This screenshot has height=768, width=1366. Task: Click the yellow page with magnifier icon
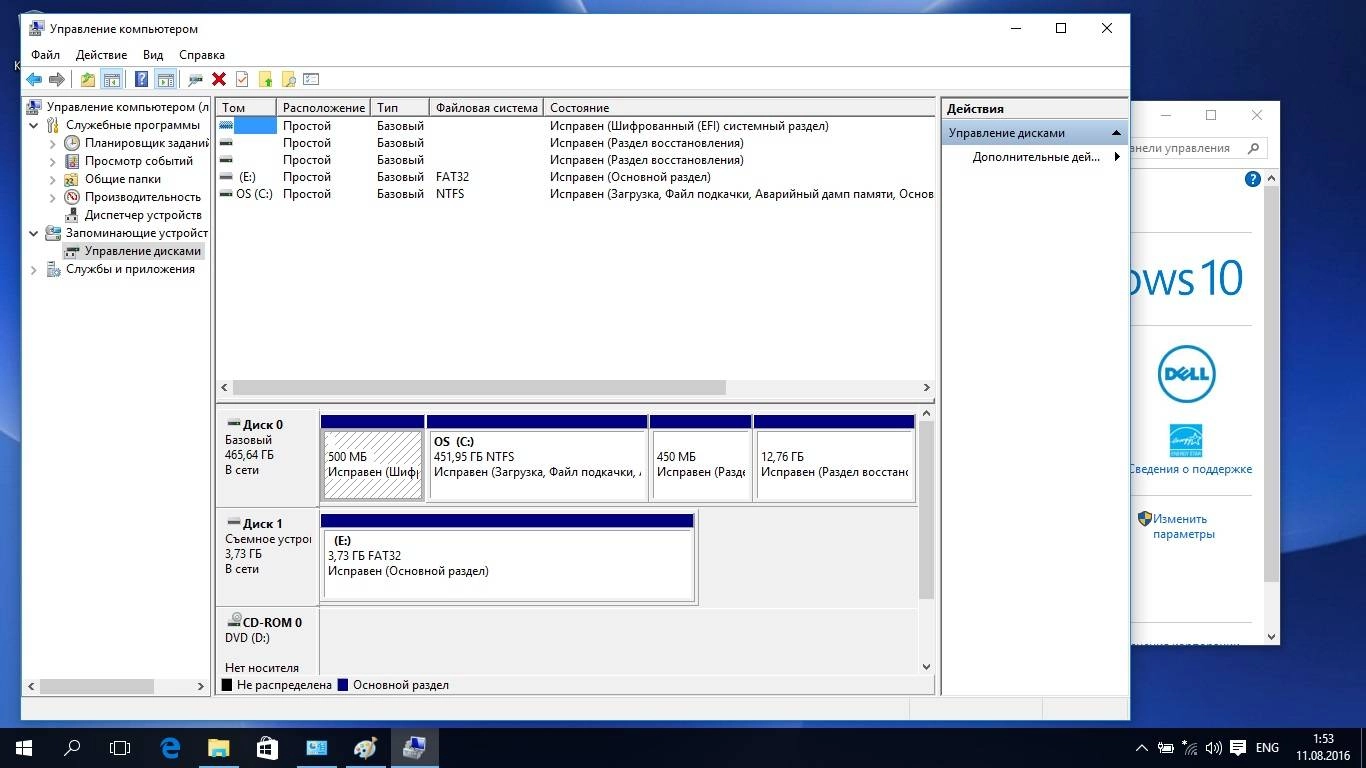288,79
